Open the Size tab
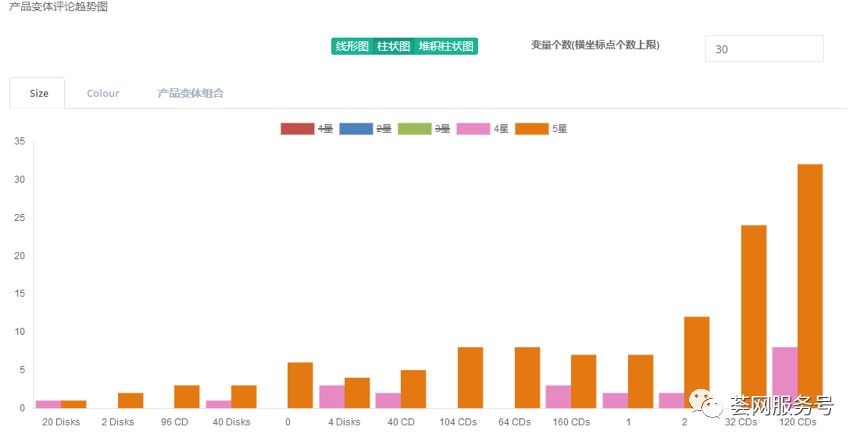 38,93
